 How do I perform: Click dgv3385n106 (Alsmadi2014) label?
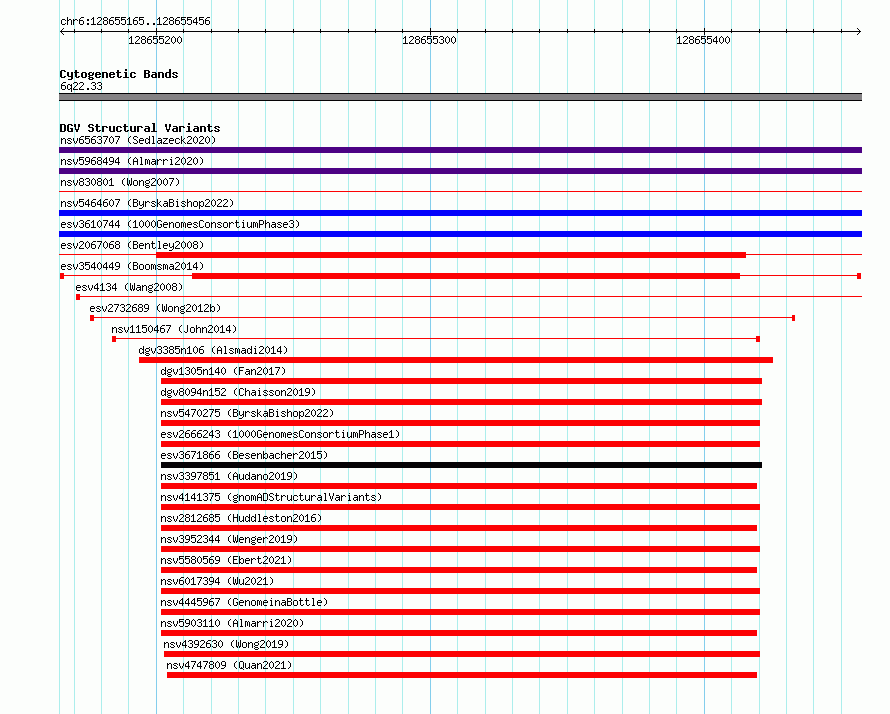pos(213,350)
